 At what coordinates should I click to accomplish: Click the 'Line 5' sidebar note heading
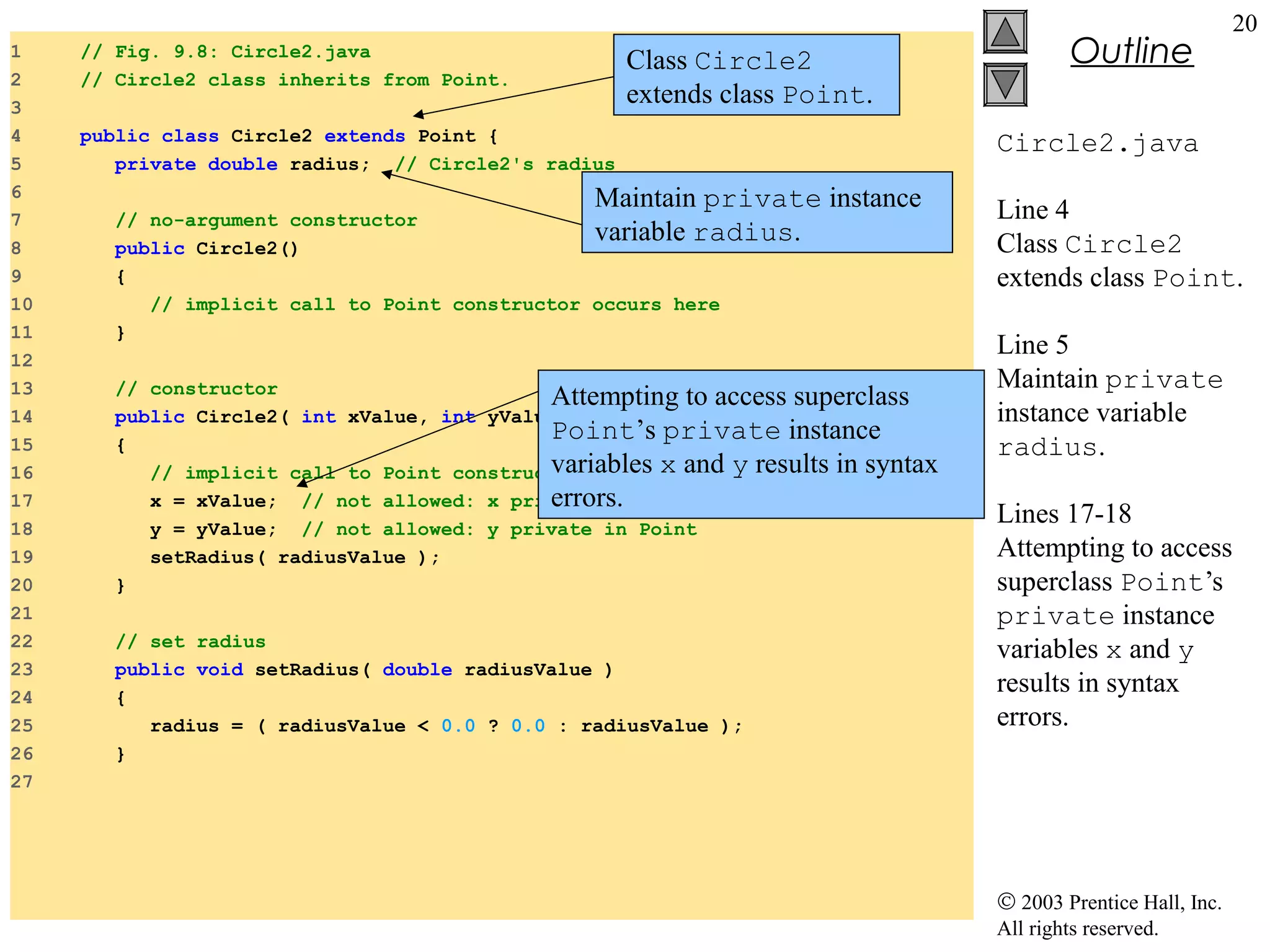click(x=1032, y=345)
